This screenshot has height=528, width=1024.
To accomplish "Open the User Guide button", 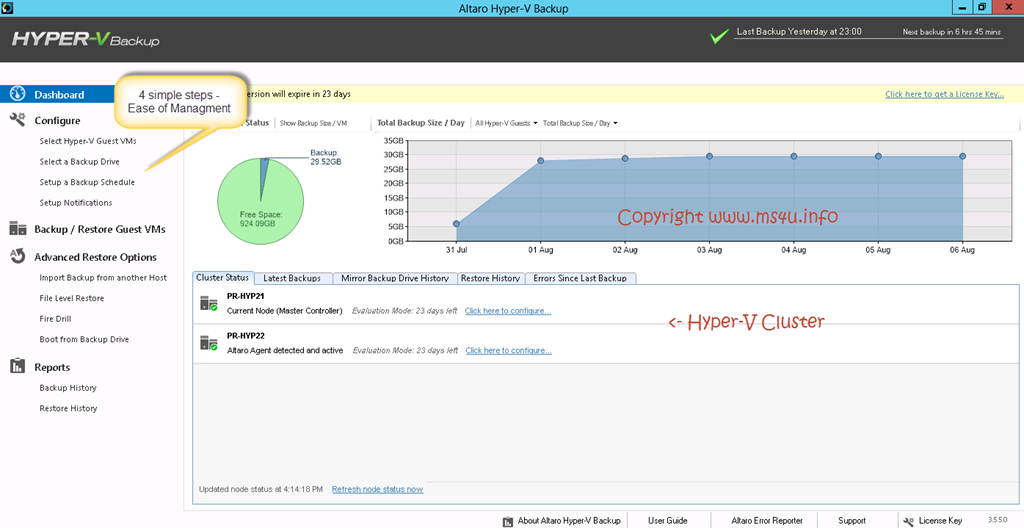I will click(667, 521).
